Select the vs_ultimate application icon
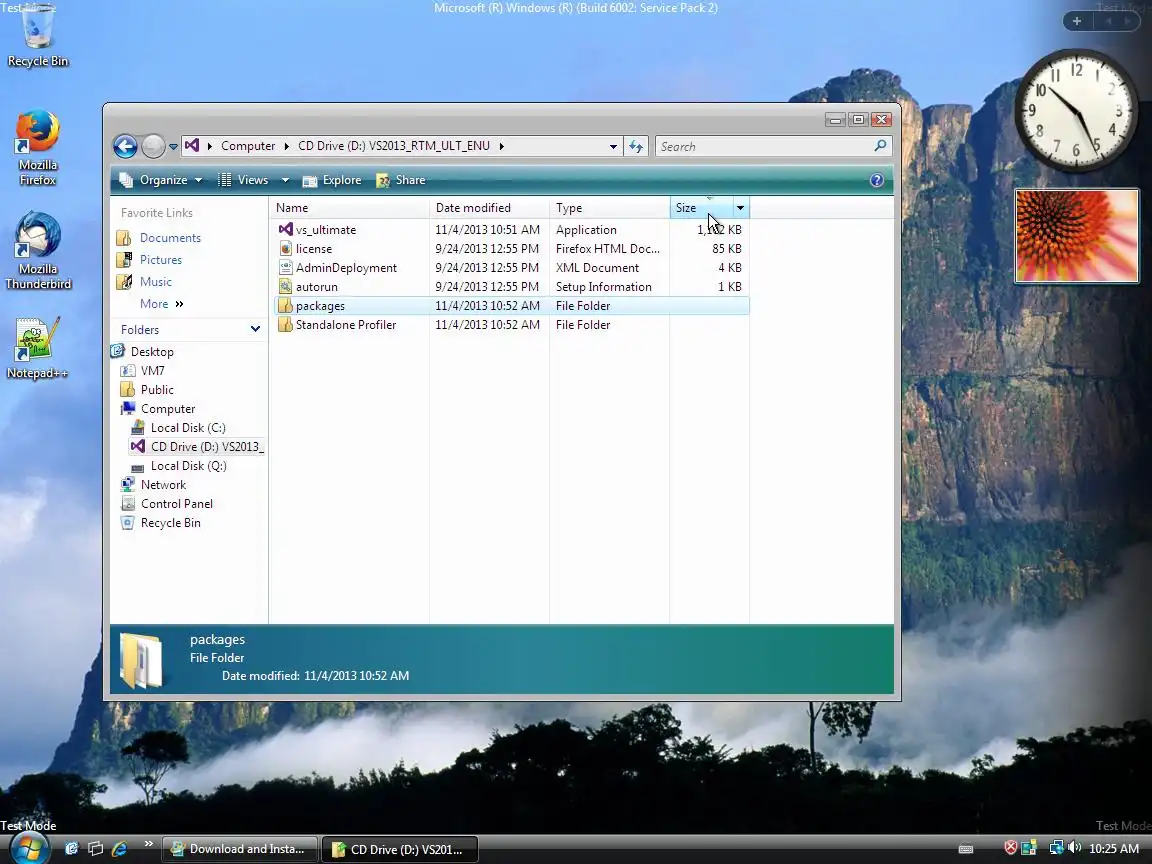Screen dimensions: 1152x864 coord(286,229)
